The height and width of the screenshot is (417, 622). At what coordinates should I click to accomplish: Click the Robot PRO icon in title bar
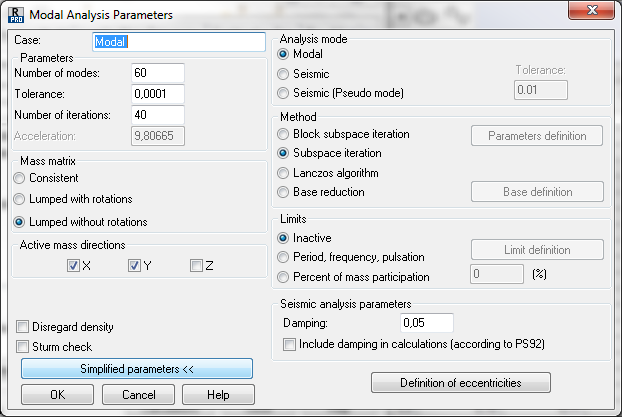pyautogui.click(x=16, y=15)
